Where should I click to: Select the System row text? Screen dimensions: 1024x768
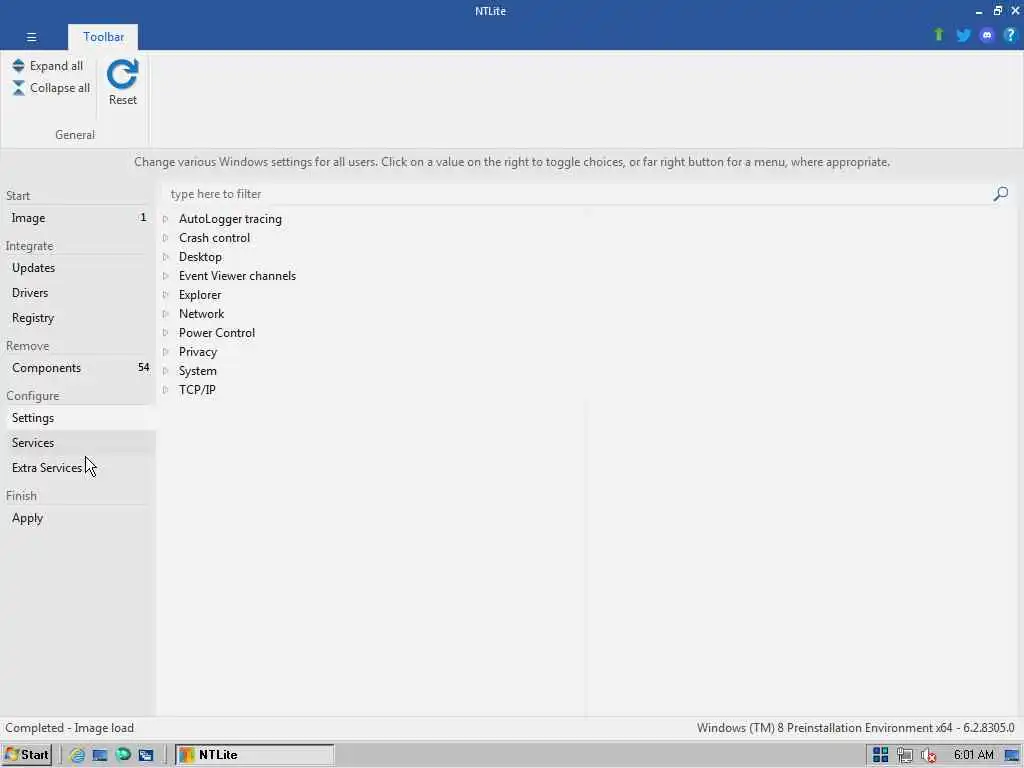coord(198,370)
